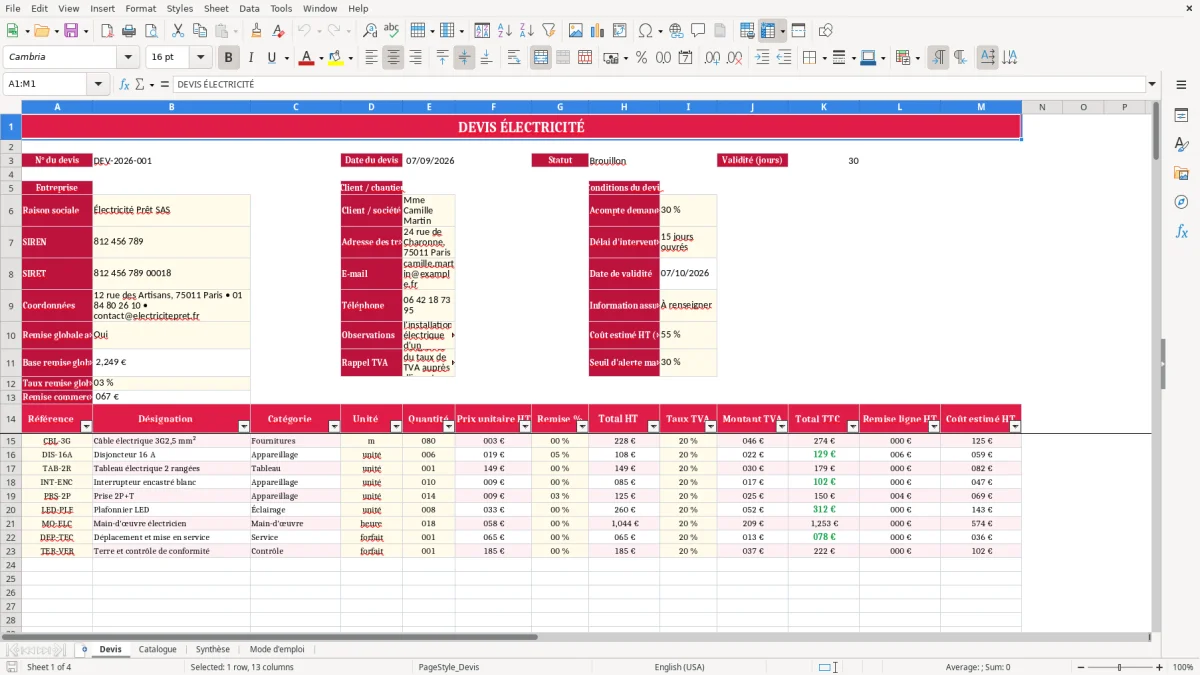This screenshot has height=675, width=1200.
Task: Sort descending Z to A
Action: [x=527, y=31]
